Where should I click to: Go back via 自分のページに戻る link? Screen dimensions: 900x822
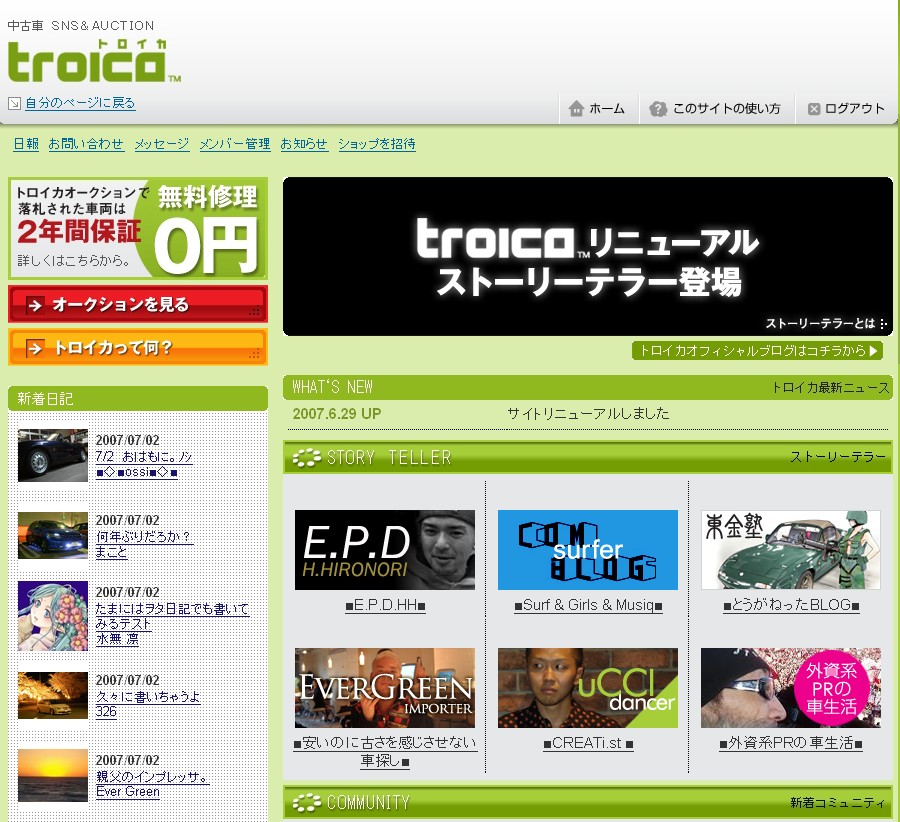coord(80,103)
